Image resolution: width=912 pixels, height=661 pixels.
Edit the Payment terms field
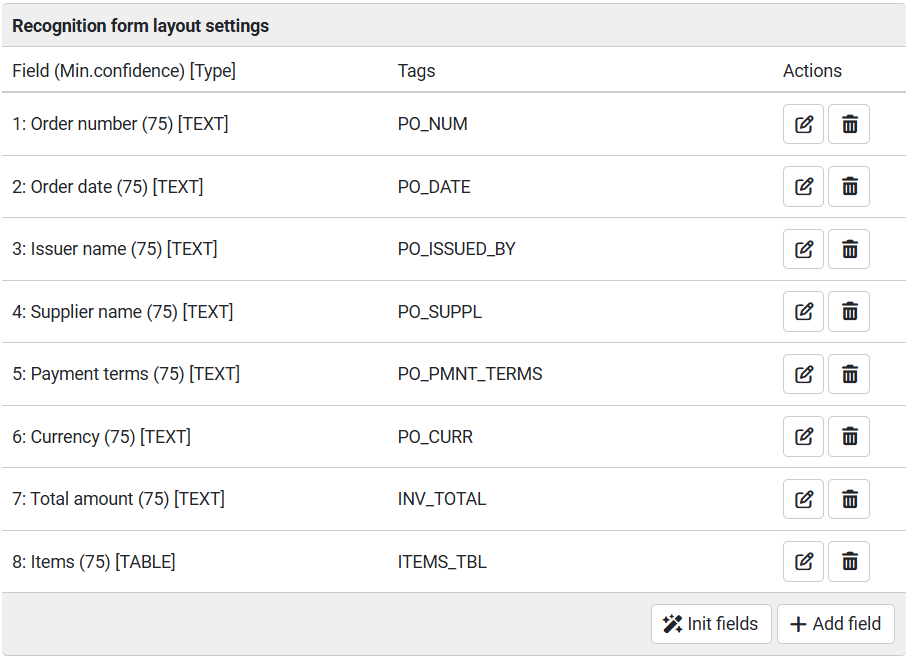pyautogui.click(x=803, y=374)
